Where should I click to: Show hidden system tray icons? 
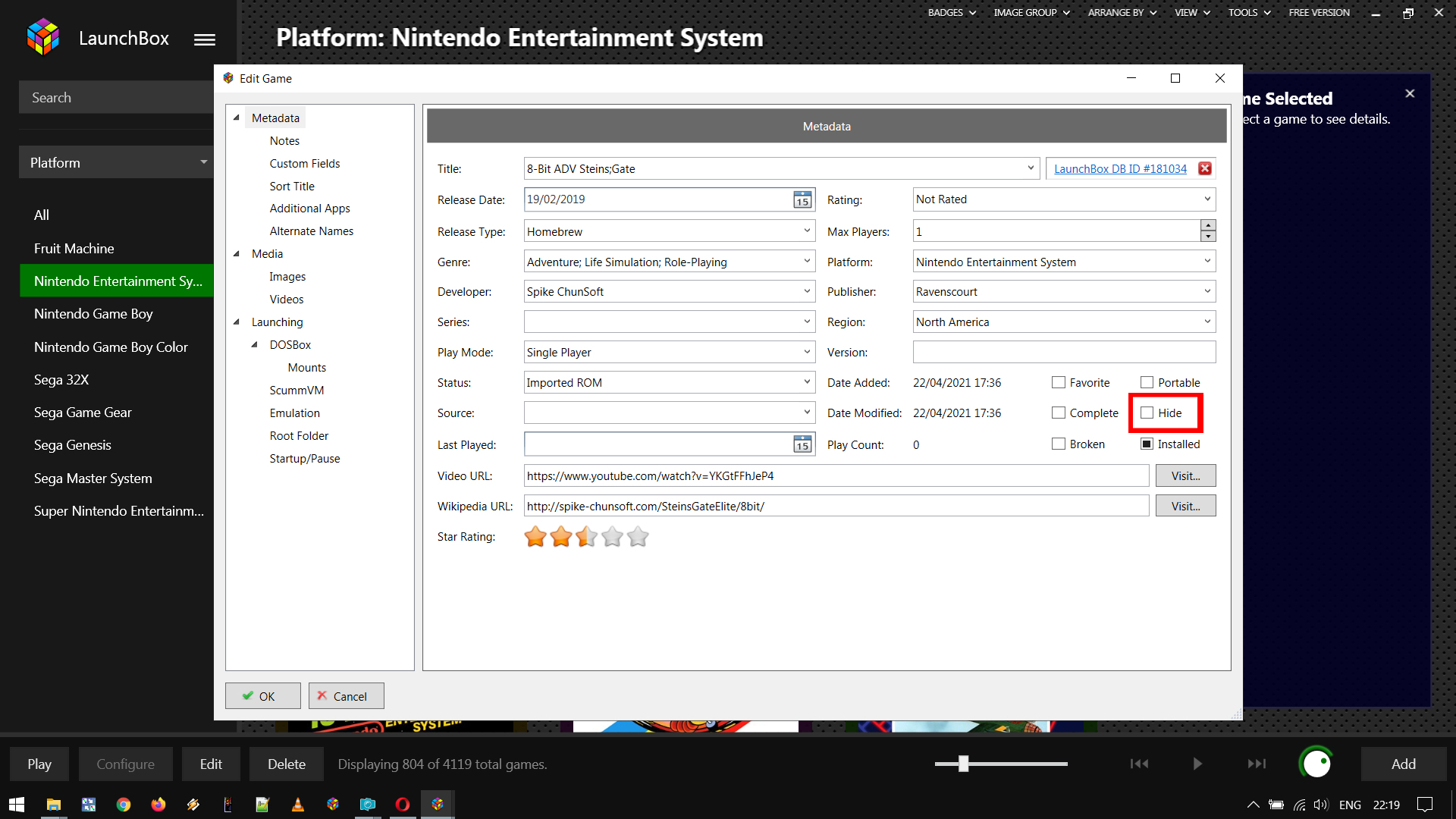(x=1253, y=805)
